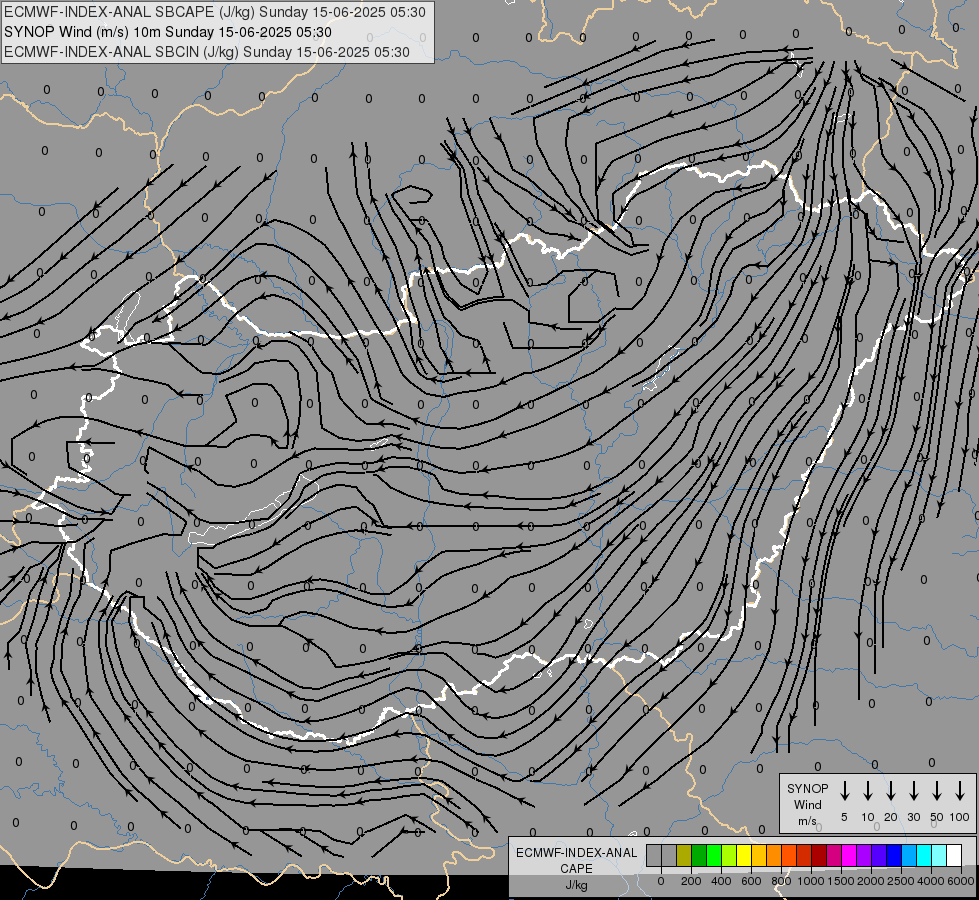The width and height of the screenshot is (979, 900).
Task: Click the 600 tick on the CAPE scale
Action: pos(751,881)
